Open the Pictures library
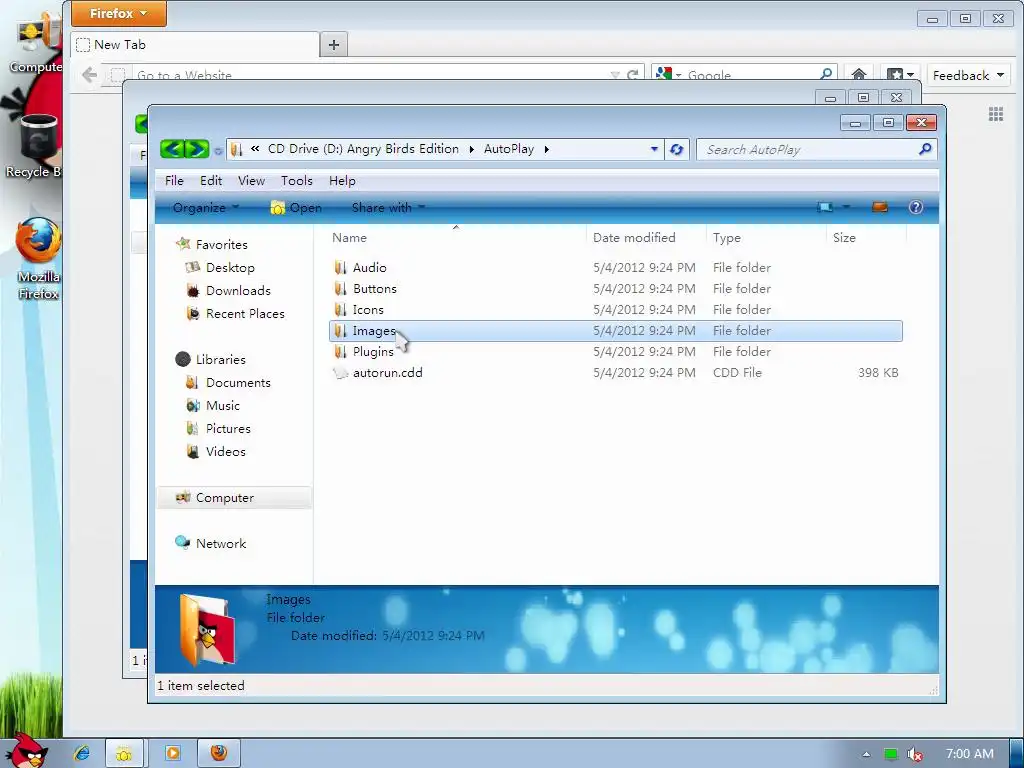1024x768 pixels. [x=228, y=428]
